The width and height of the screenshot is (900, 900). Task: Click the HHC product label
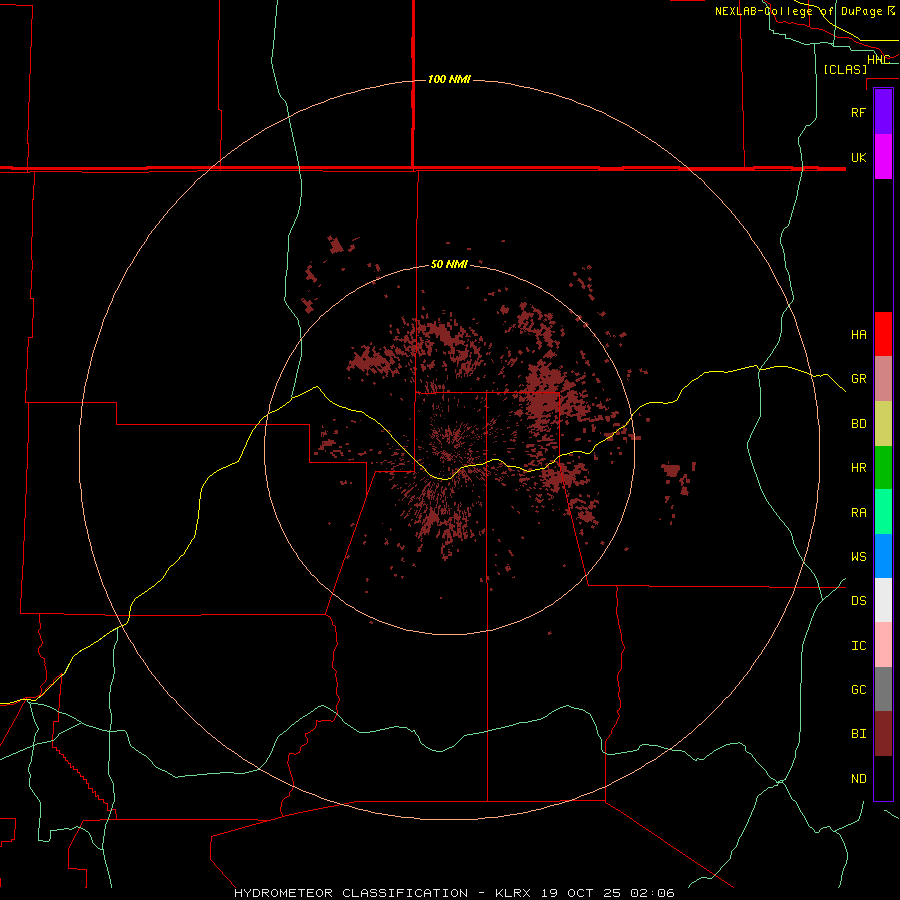tap(878, 59)
